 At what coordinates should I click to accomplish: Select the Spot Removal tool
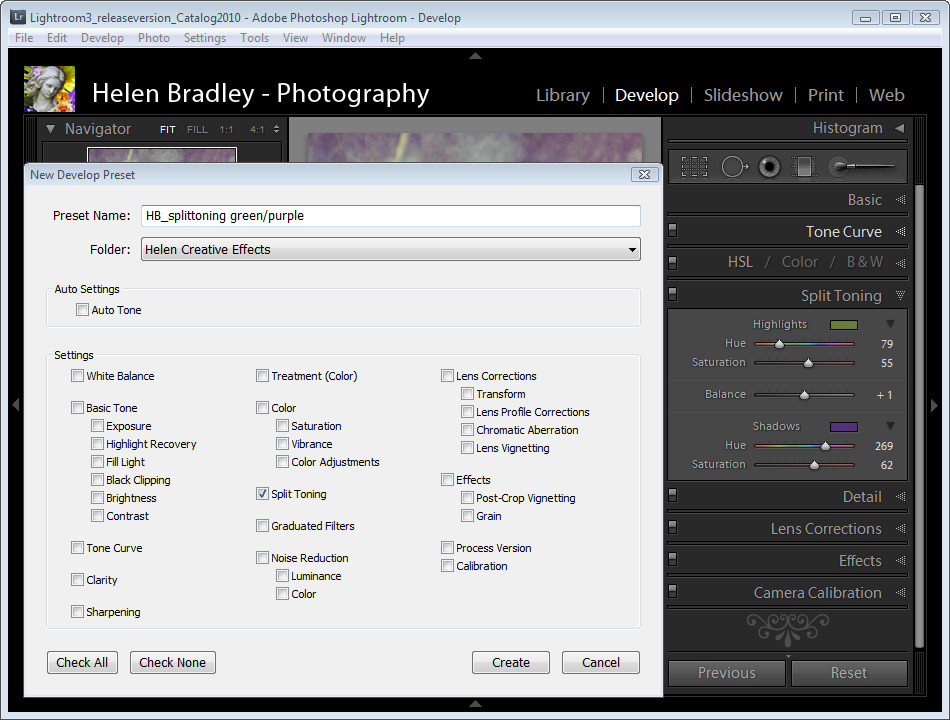(x=735, y=167)
